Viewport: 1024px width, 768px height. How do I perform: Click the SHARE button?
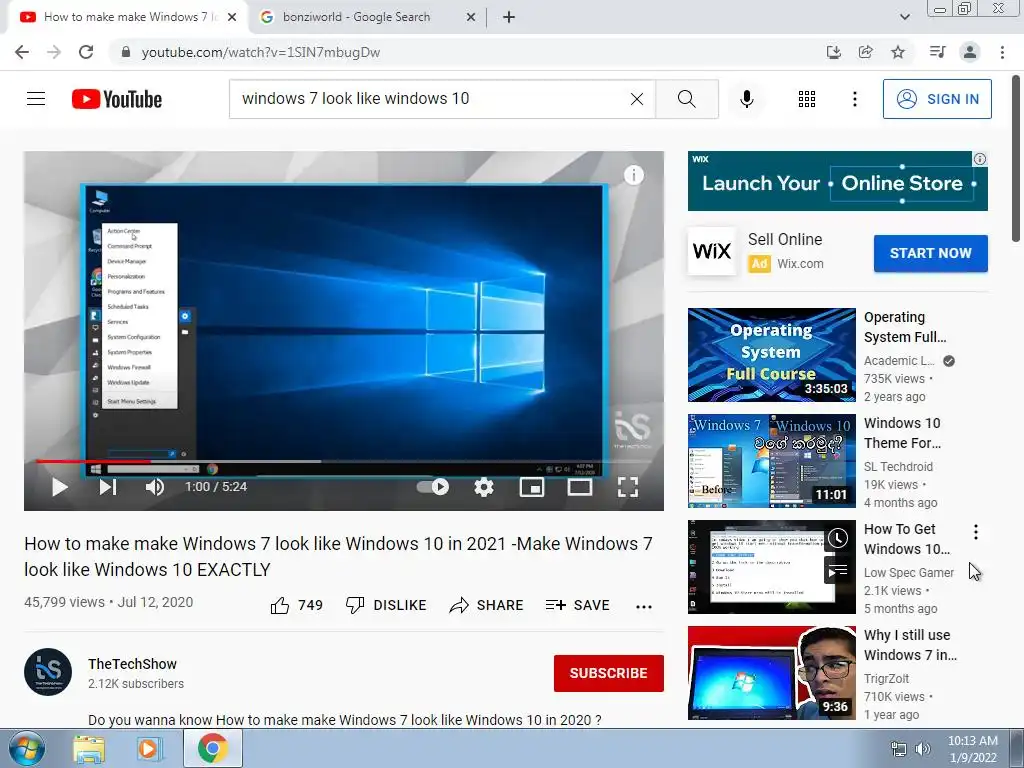[x=487, y=605]
